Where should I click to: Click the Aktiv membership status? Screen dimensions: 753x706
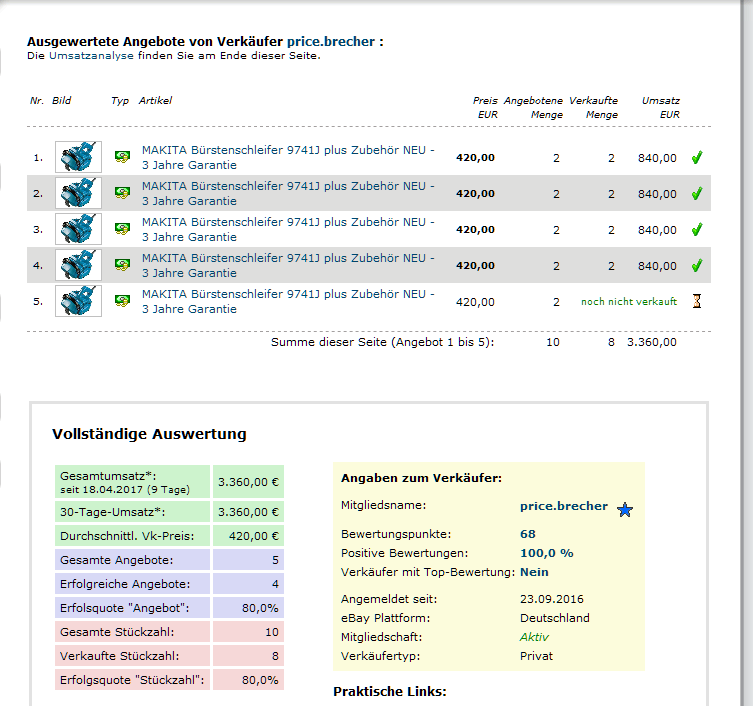(534, 637)
